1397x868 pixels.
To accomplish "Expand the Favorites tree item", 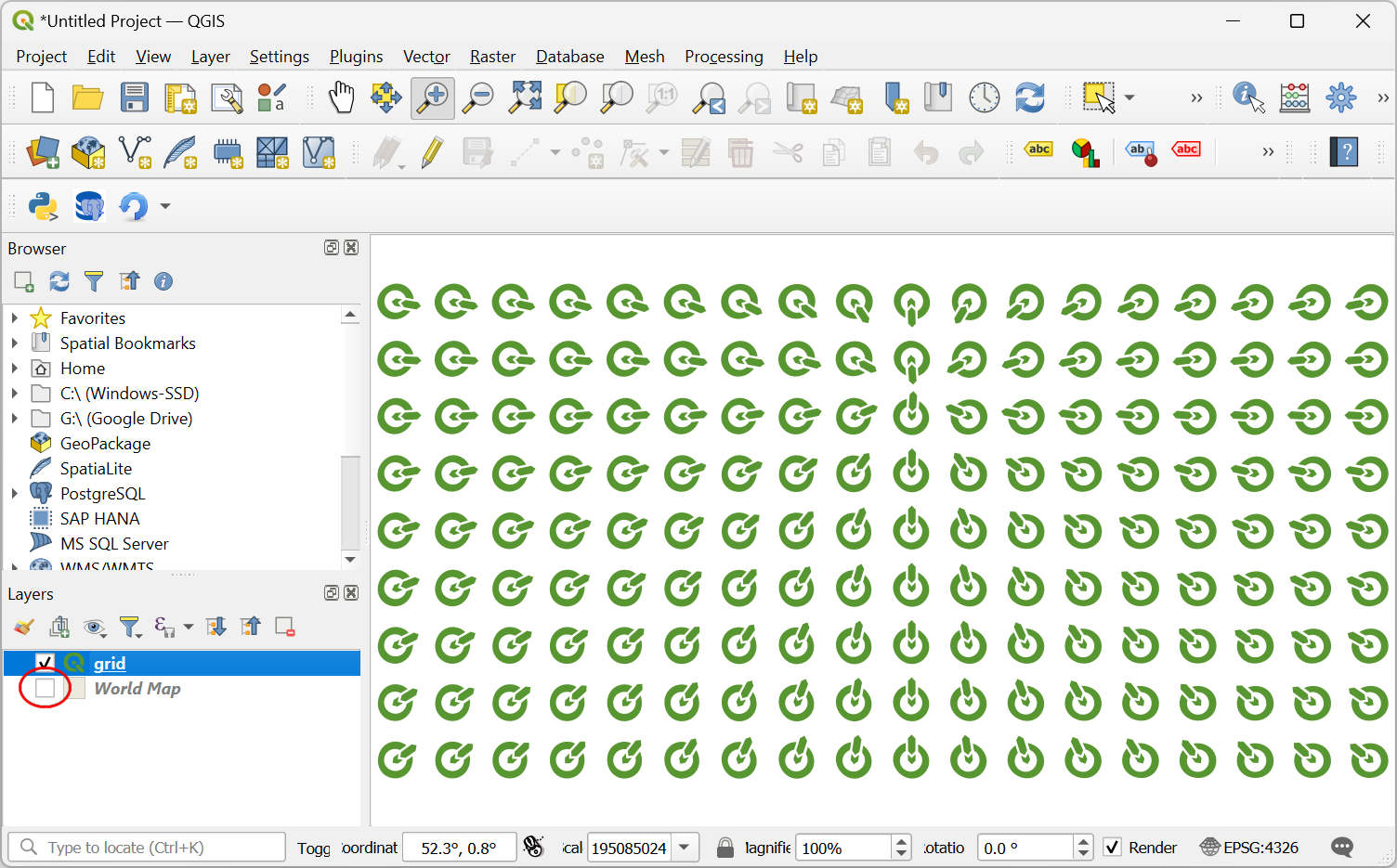I will [15, 318].
